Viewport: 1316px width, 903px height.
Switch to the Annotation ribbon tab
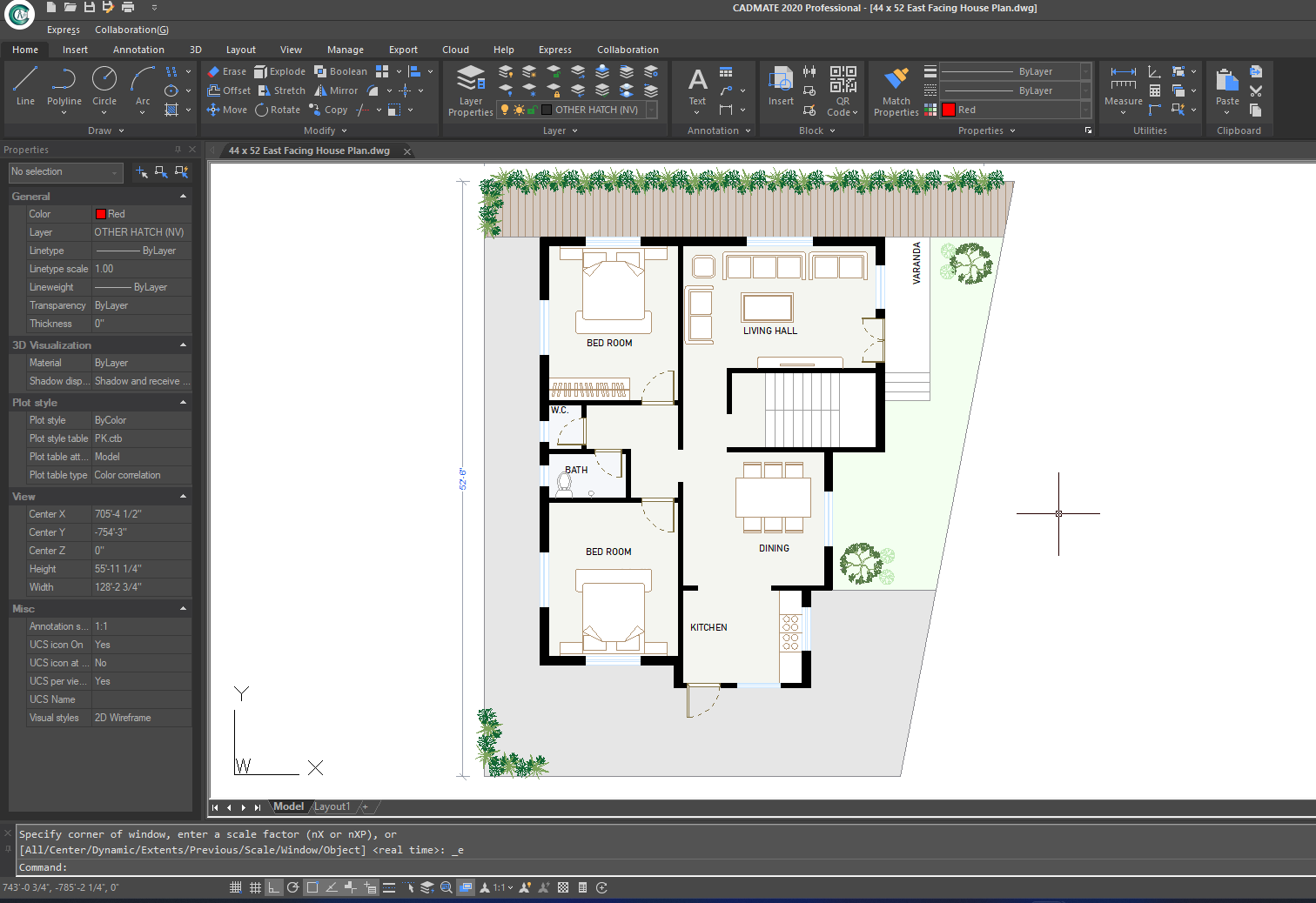click(x=138, y=50)
